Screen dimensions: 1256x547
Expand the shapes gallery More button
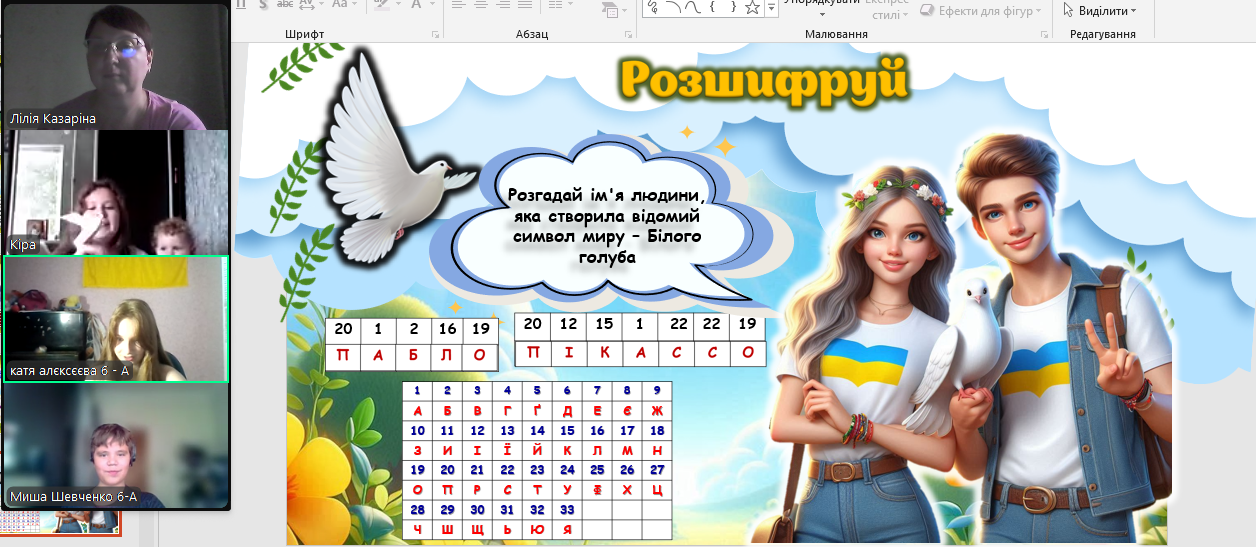771,8
